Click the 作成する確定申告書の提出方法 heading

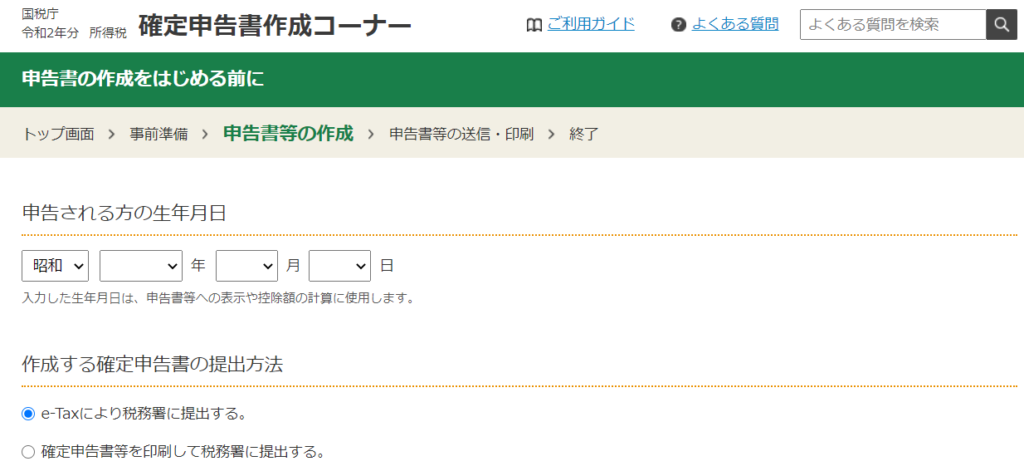[x=152, y=365]
